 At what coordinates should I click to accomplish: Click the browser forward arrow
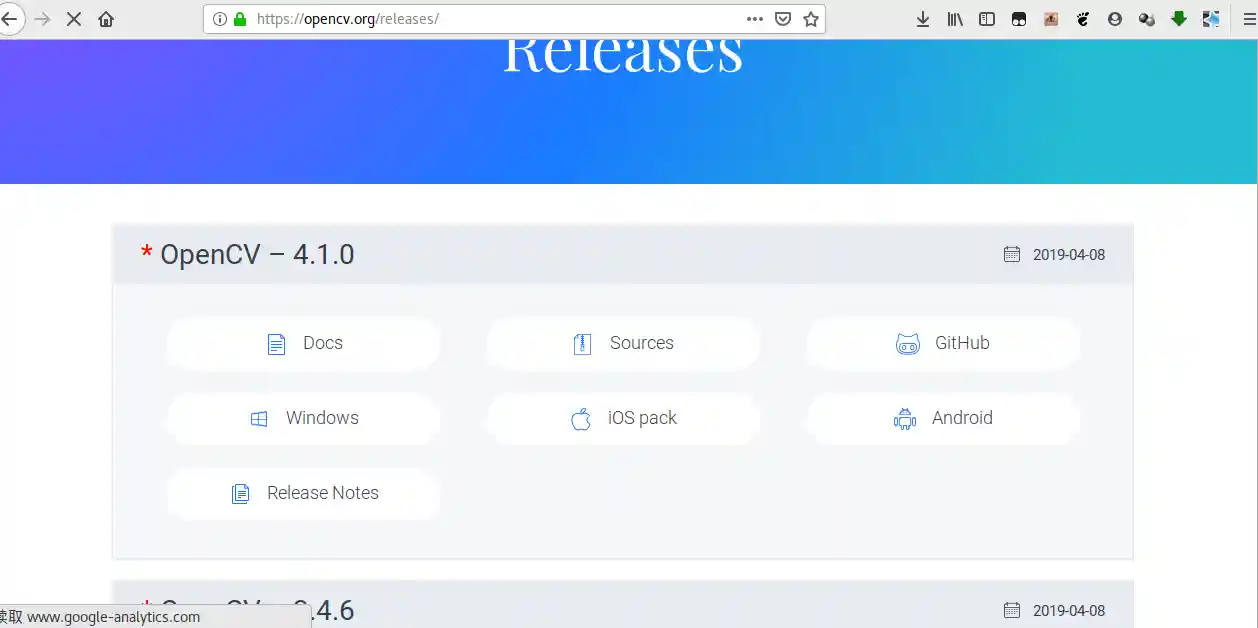[x=42, y=19]
